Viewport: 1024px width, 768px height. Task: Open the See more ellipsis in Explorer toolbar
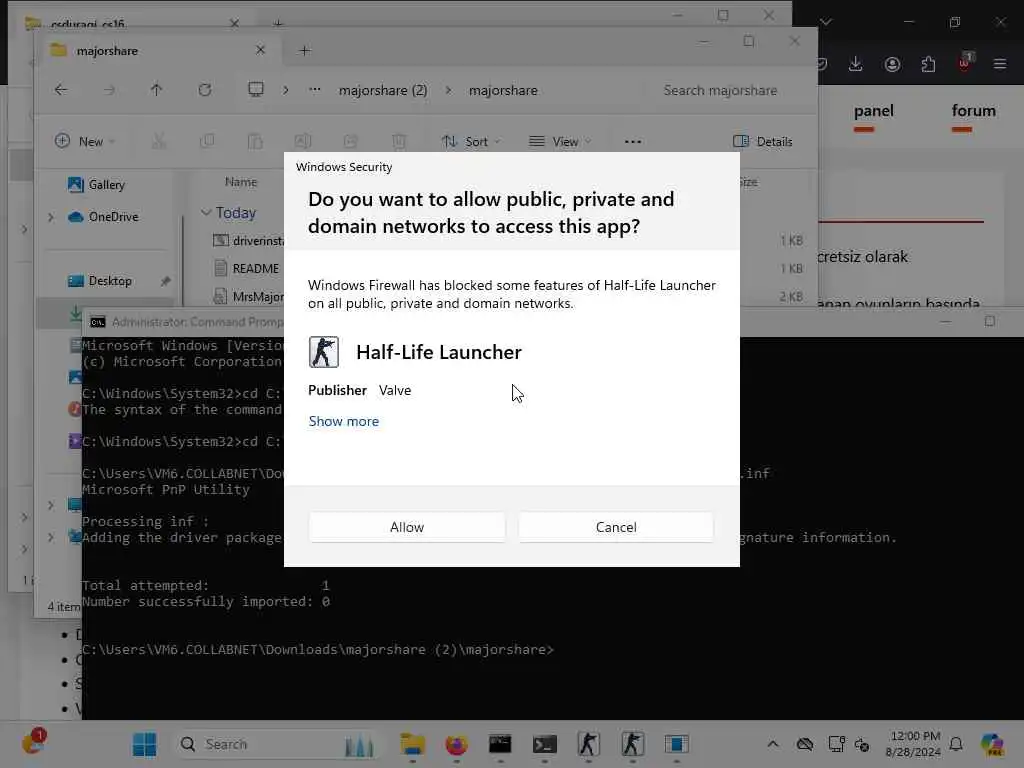[x=633, y=141]
